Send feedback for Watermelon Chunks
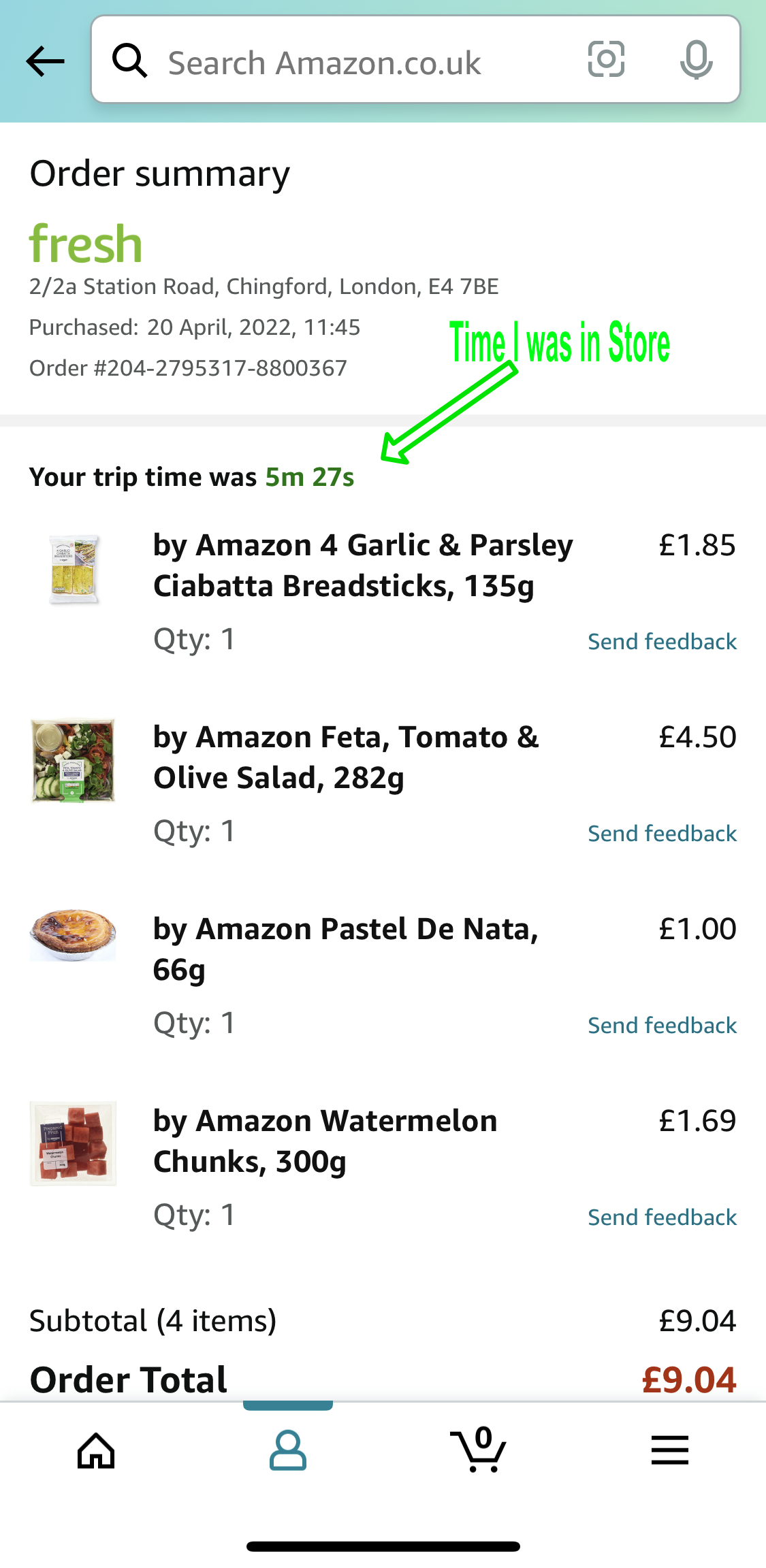This screenshot has width=766, height=1568. click(662, 1218)
